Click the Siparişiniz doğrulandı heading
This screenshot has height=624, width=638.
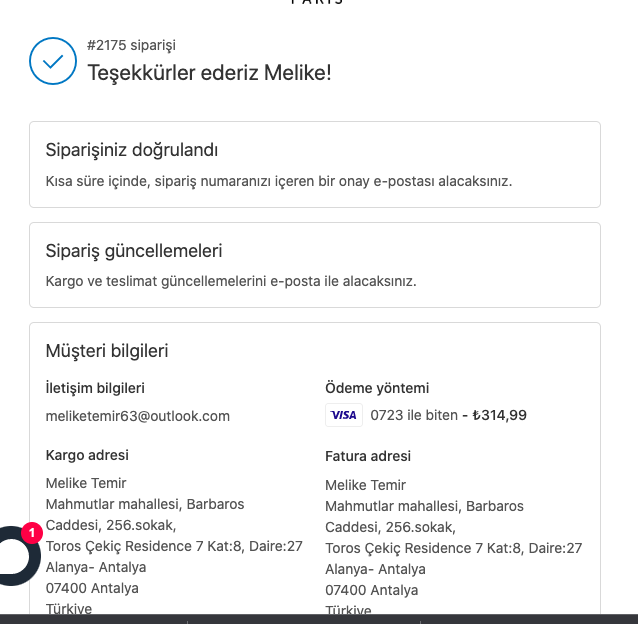(132, 150)
